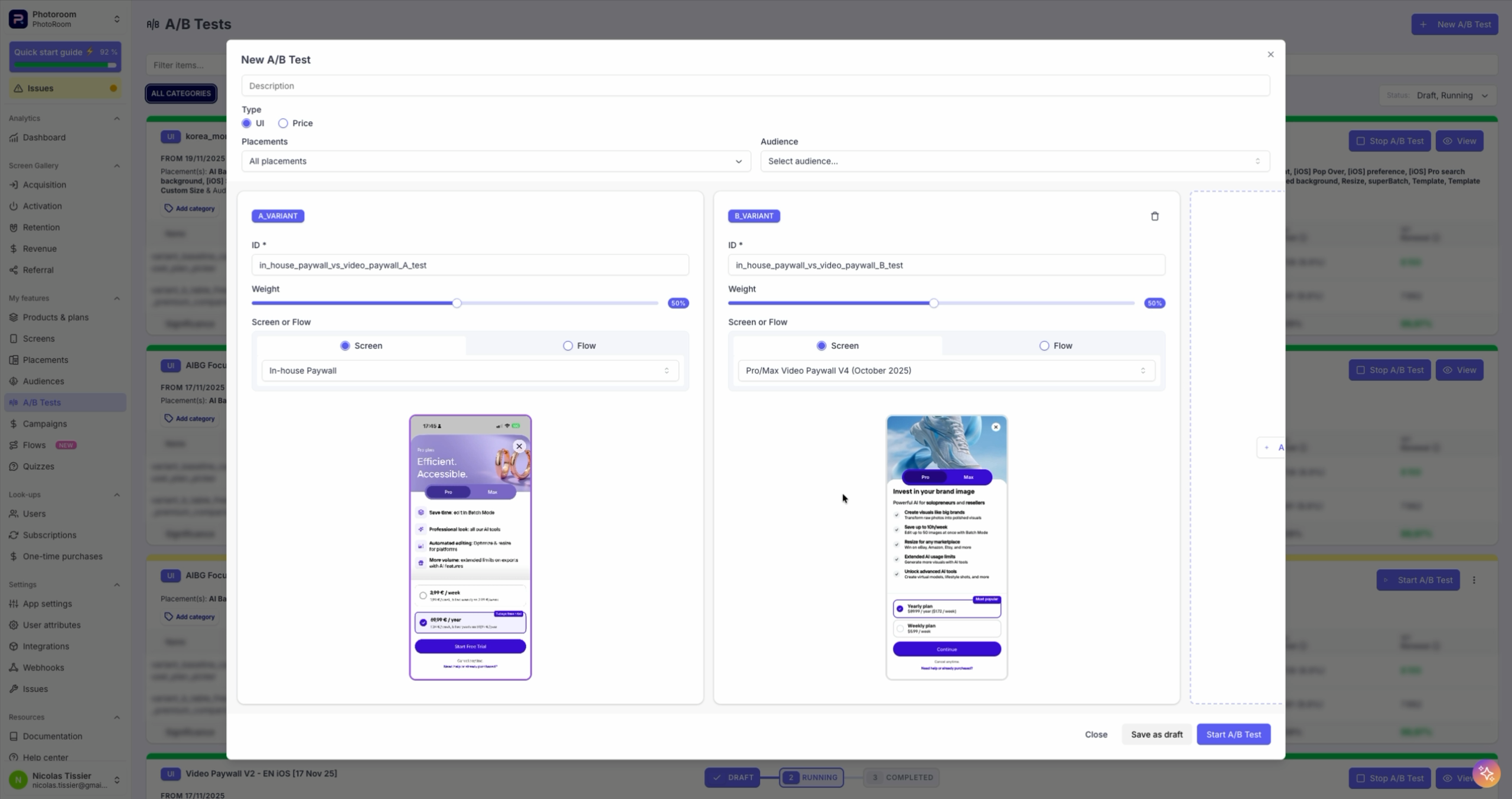Click the Integrations icon in sidebar
Screen dimensions: 1512x799
14,646
